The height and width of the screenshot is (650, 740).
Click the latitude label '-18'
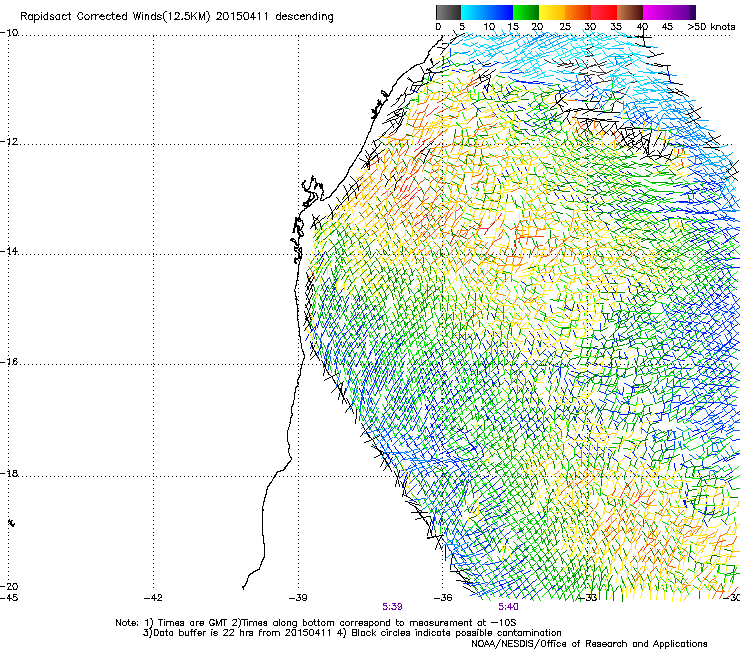click(9, 473)
